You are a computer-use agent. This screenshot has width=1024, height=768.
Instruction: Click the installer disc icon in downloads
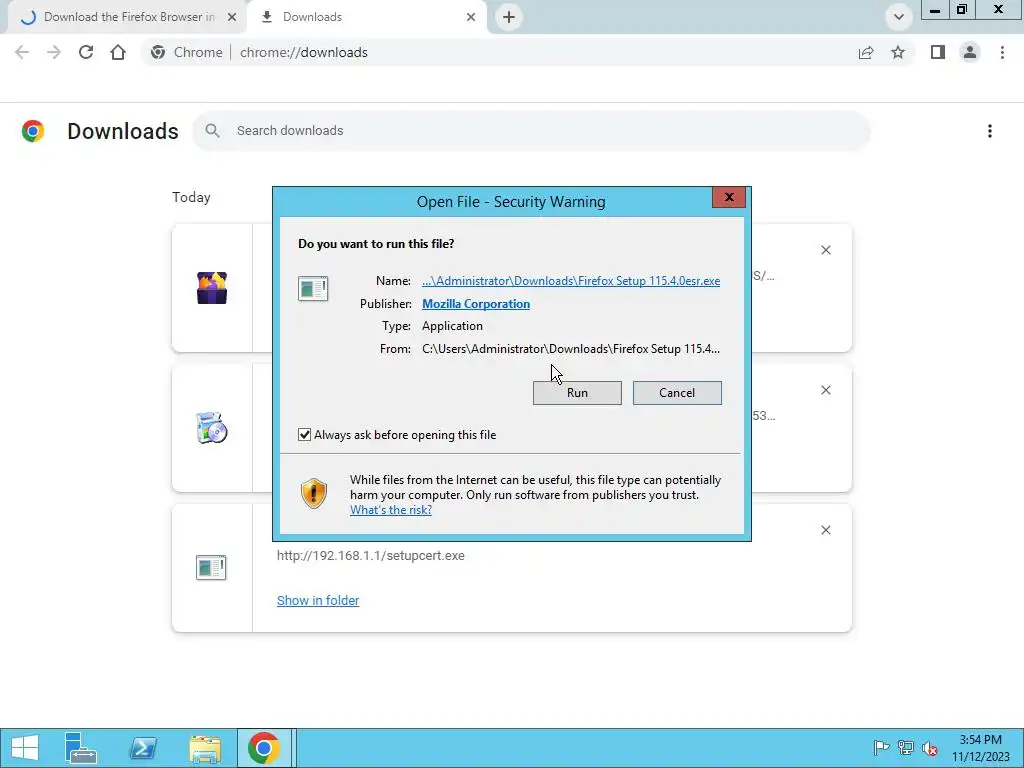coord(212,428)
